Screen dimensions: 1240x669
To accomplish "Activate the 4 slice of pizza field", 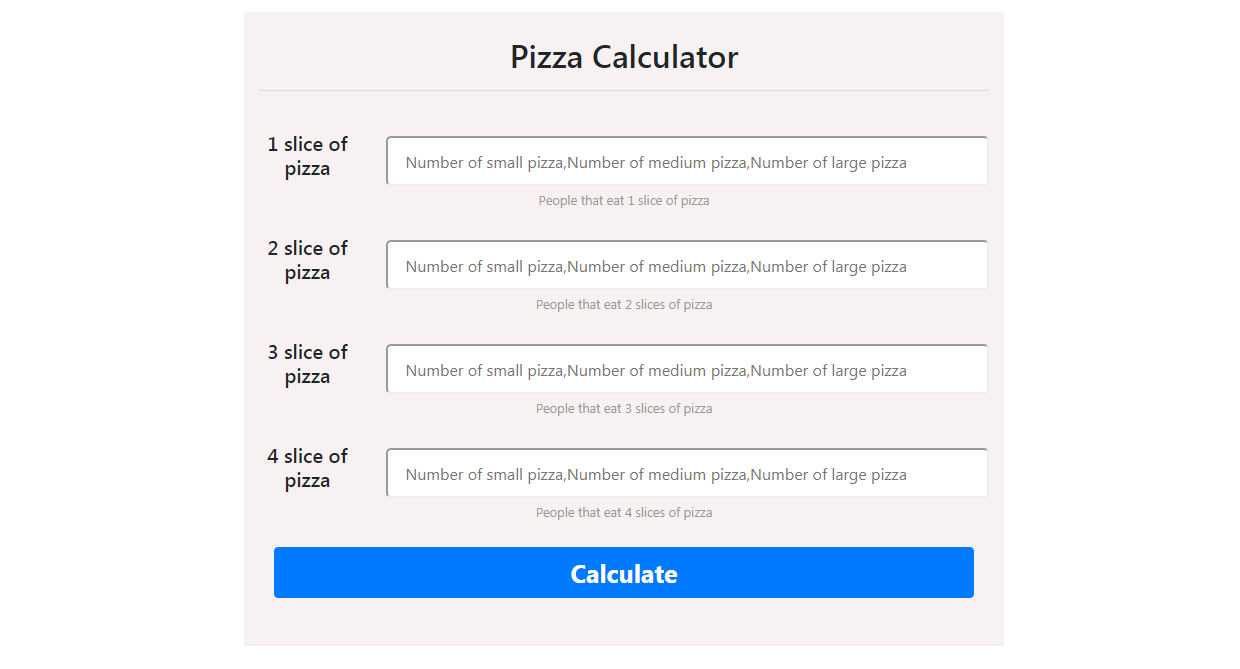I will tap(687, 474).
